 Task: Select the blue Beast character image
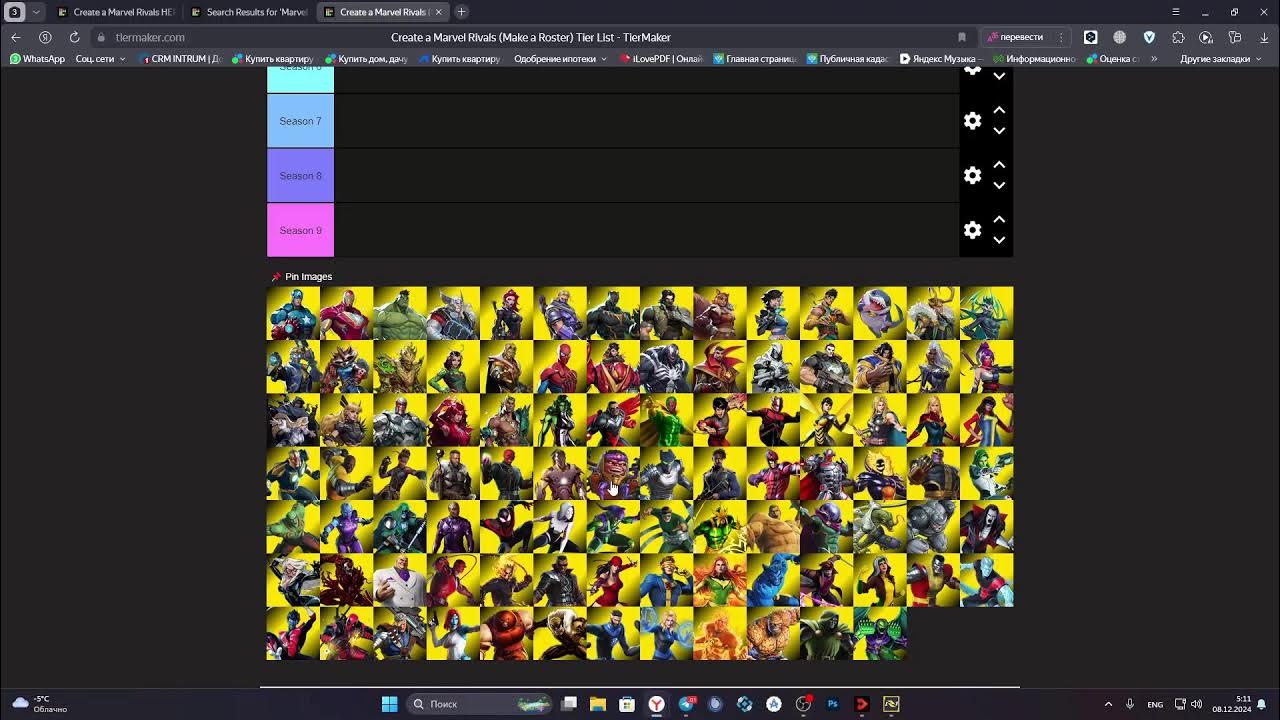773,580
